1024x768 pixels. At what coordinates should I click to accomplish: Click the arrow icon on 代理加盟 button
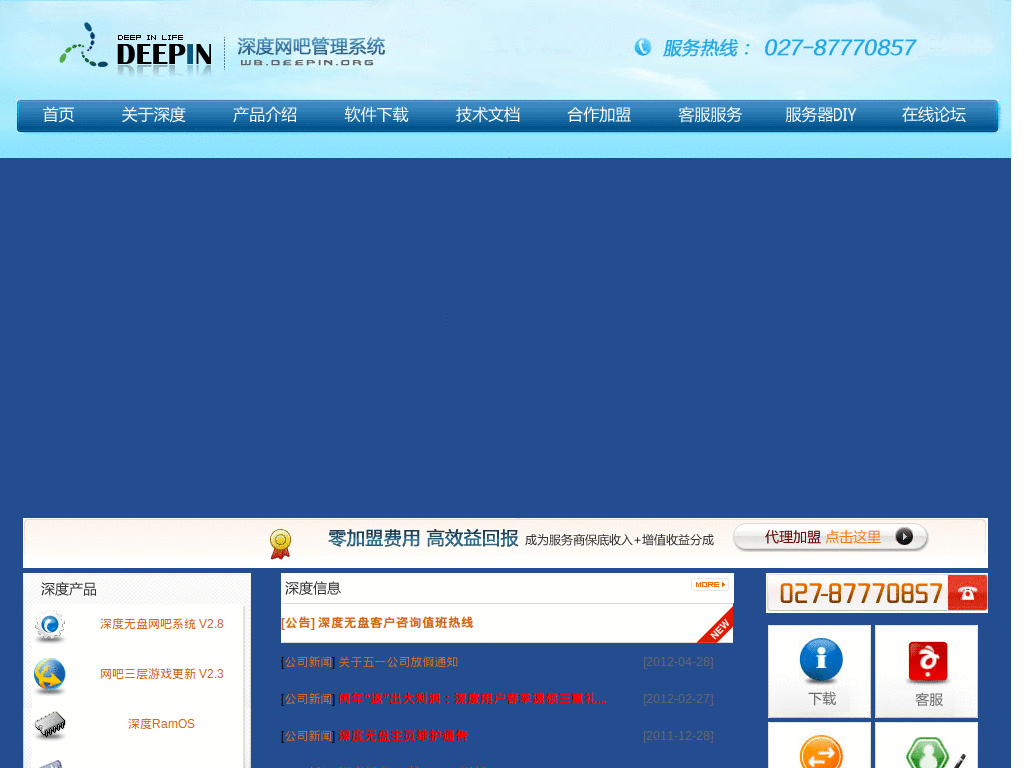pos(904,537)
